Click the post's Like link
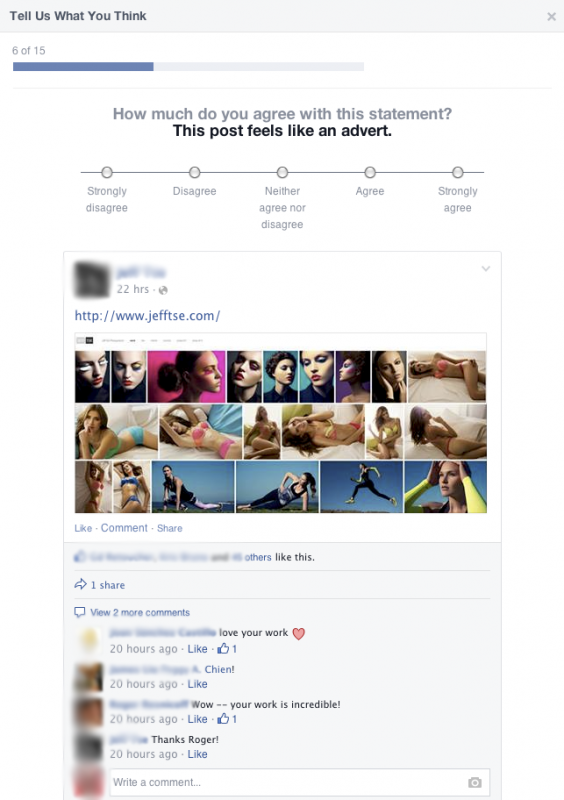The height and width of the screenshot is (800, 564). [83, 528]
